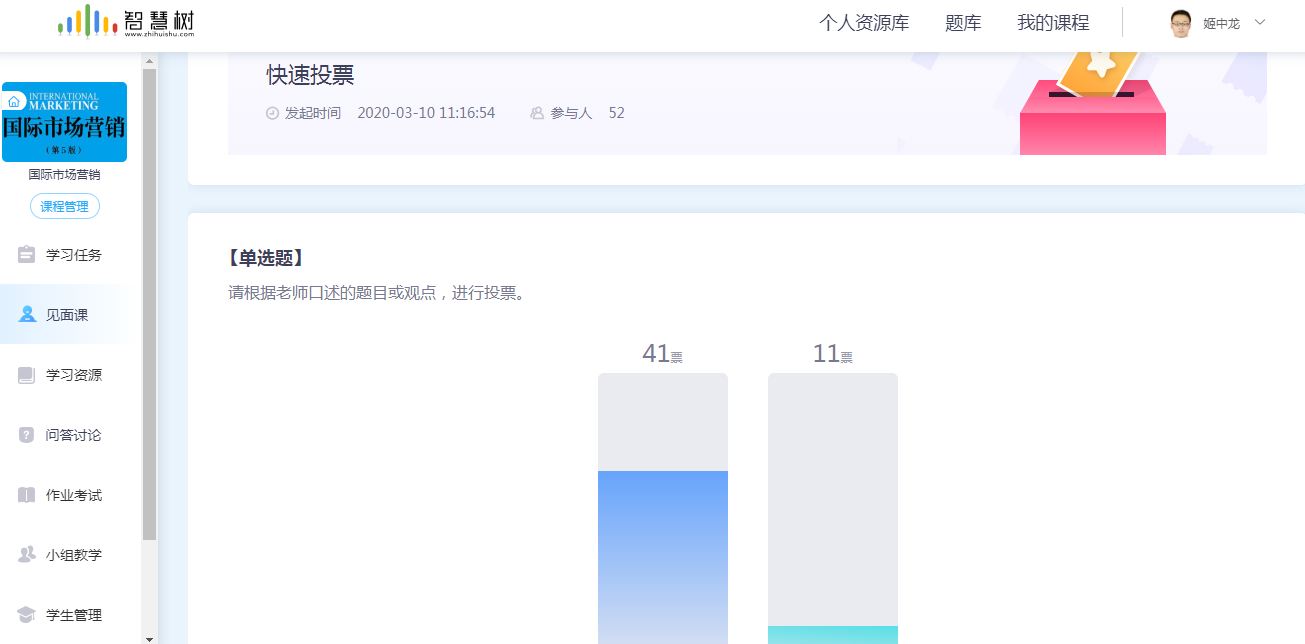Click the 作业考试 open book icon
The height and width of the screenshot is (644, 1305).
coord(27,495)
